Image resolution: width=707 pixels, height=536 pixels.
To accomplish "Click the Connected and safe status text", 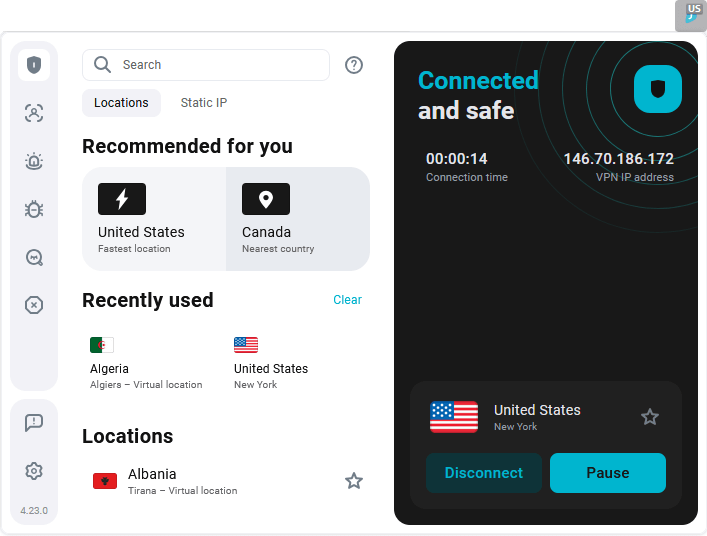I will point(478,96).
